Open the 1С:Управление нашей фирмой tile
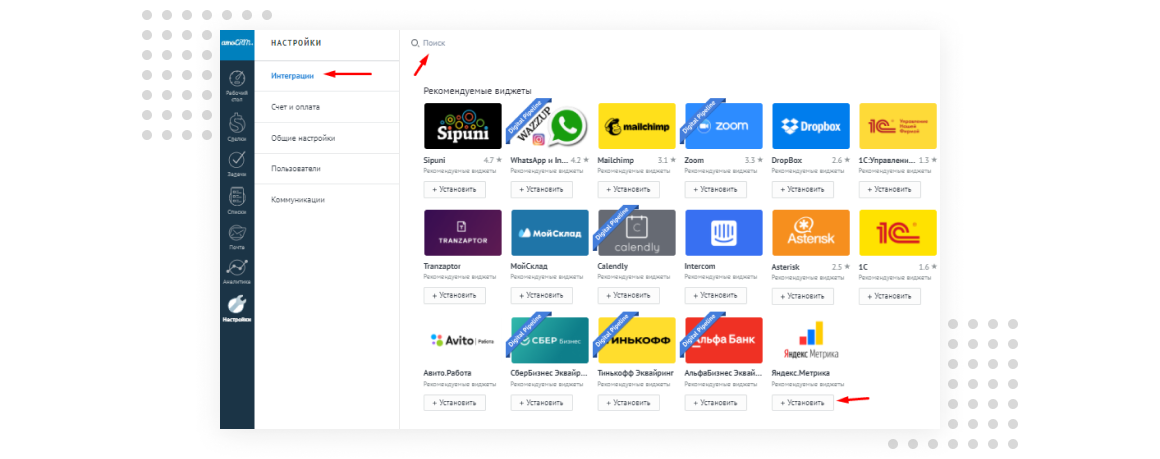Viewport: 1160px width, 459px height. [x=898, y=126]
